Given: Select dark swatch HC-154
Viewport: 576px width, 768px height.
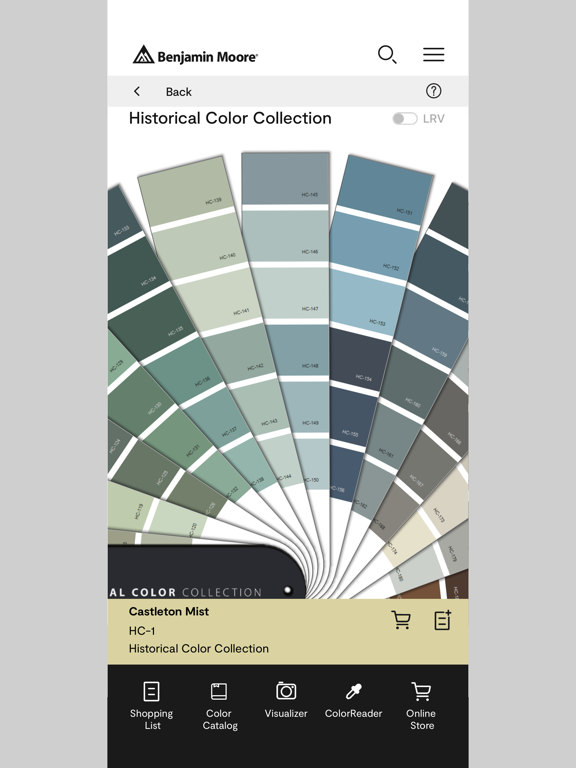Looking at the screenshot, I should point(359,358).
